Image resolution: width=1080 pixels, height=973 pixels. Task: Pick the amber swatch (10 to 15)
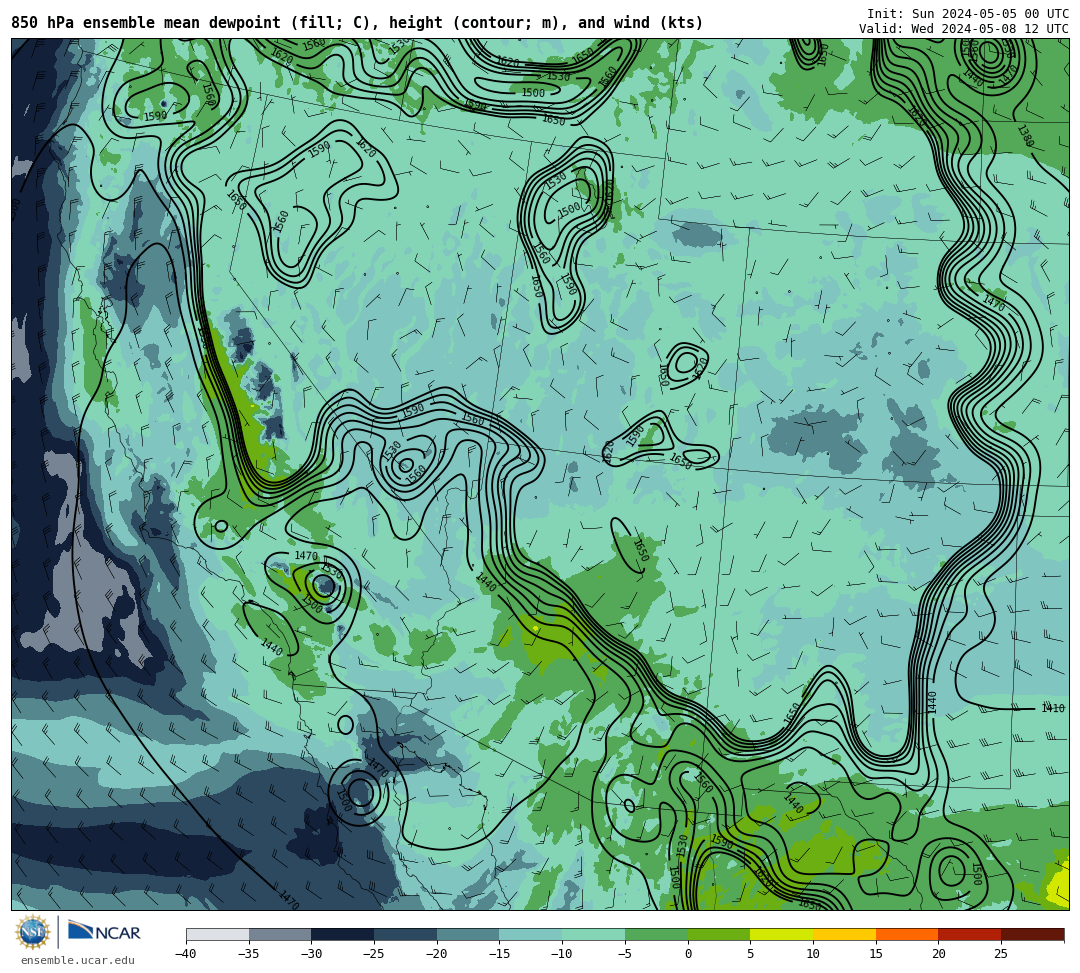point(844,934)
